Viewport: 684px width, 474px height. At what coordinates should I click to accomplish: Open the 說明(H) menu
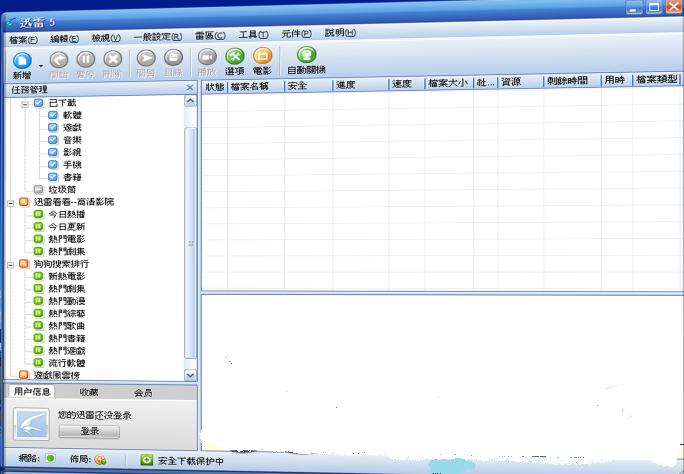pyautogui.click(x=340, y=33)
